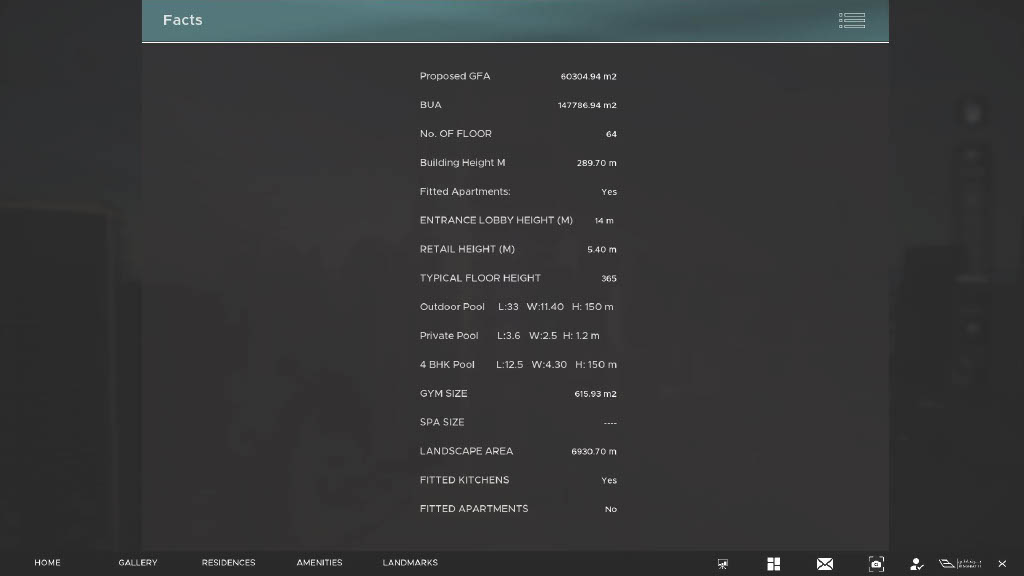Close the app using the X icon
Screen dimensions: 1024x576
1002,564
